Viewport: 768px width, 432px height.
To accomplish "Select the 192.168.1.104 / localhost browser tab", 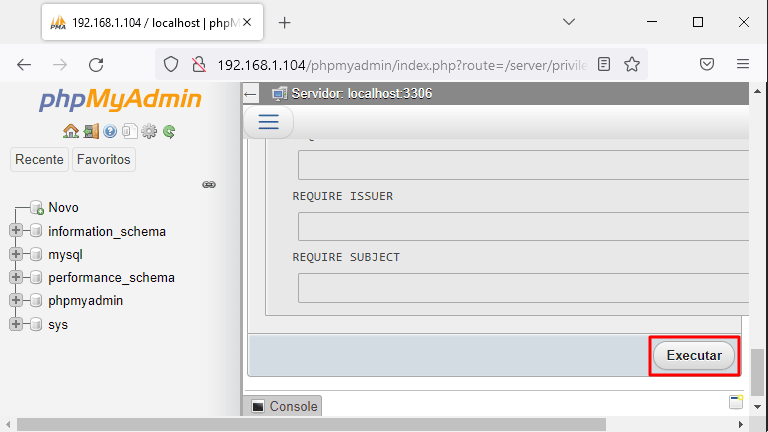I will pyautogui.click(x=152, y=22).
